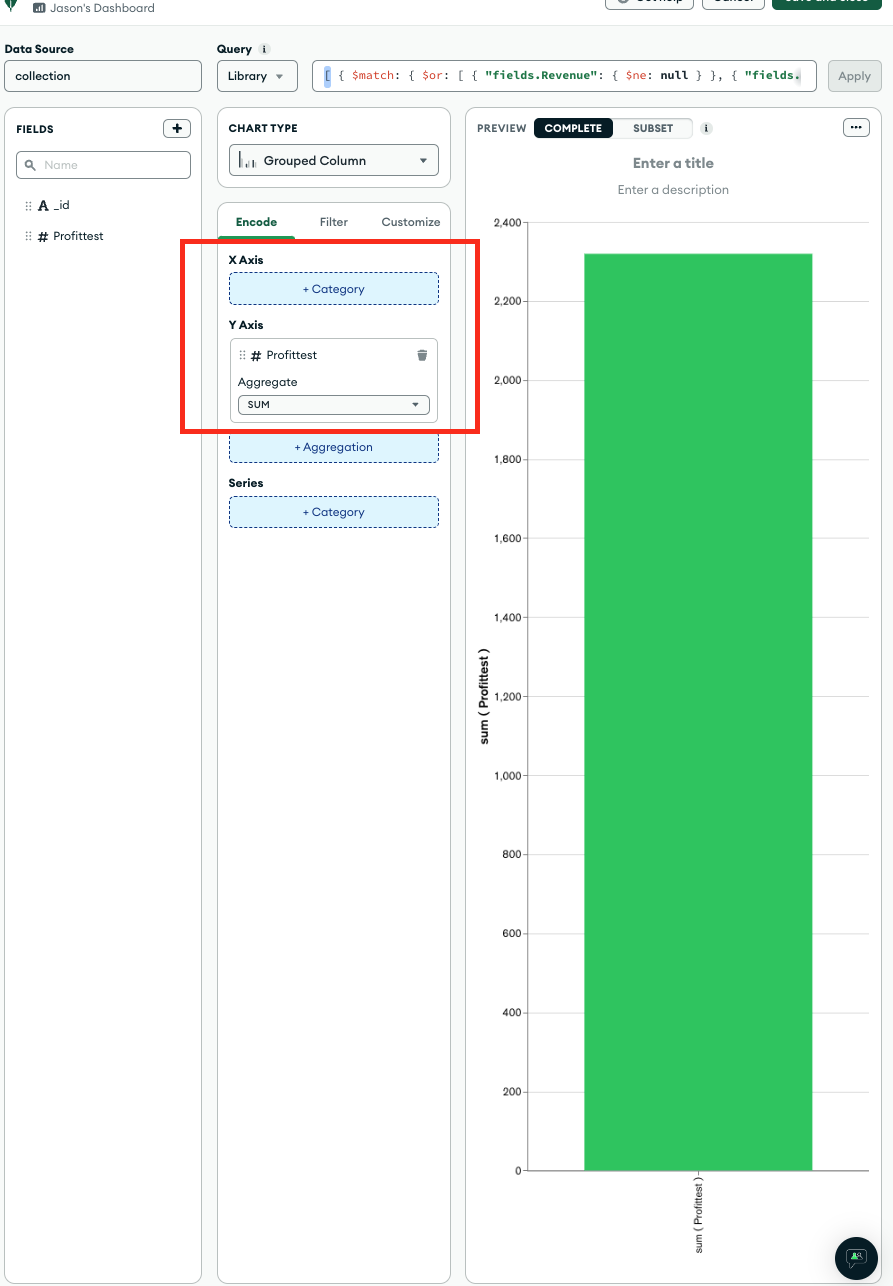Click the x-axis label sum ( Profittest )
Viewport: 893px width, 1286px height.
pos(699,1215)
